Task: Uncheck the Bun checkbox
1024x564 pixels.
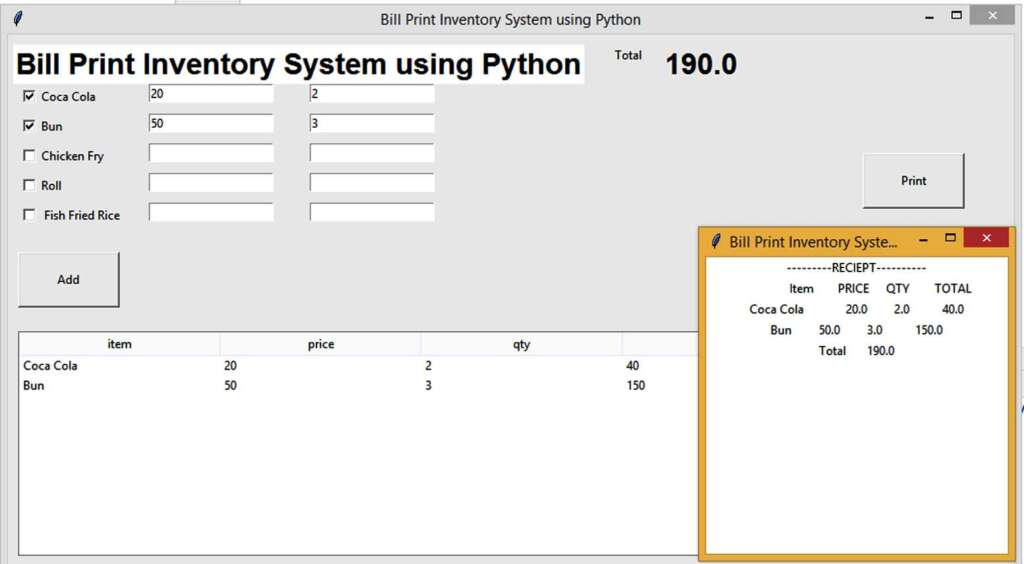Action: click(28, 126)
